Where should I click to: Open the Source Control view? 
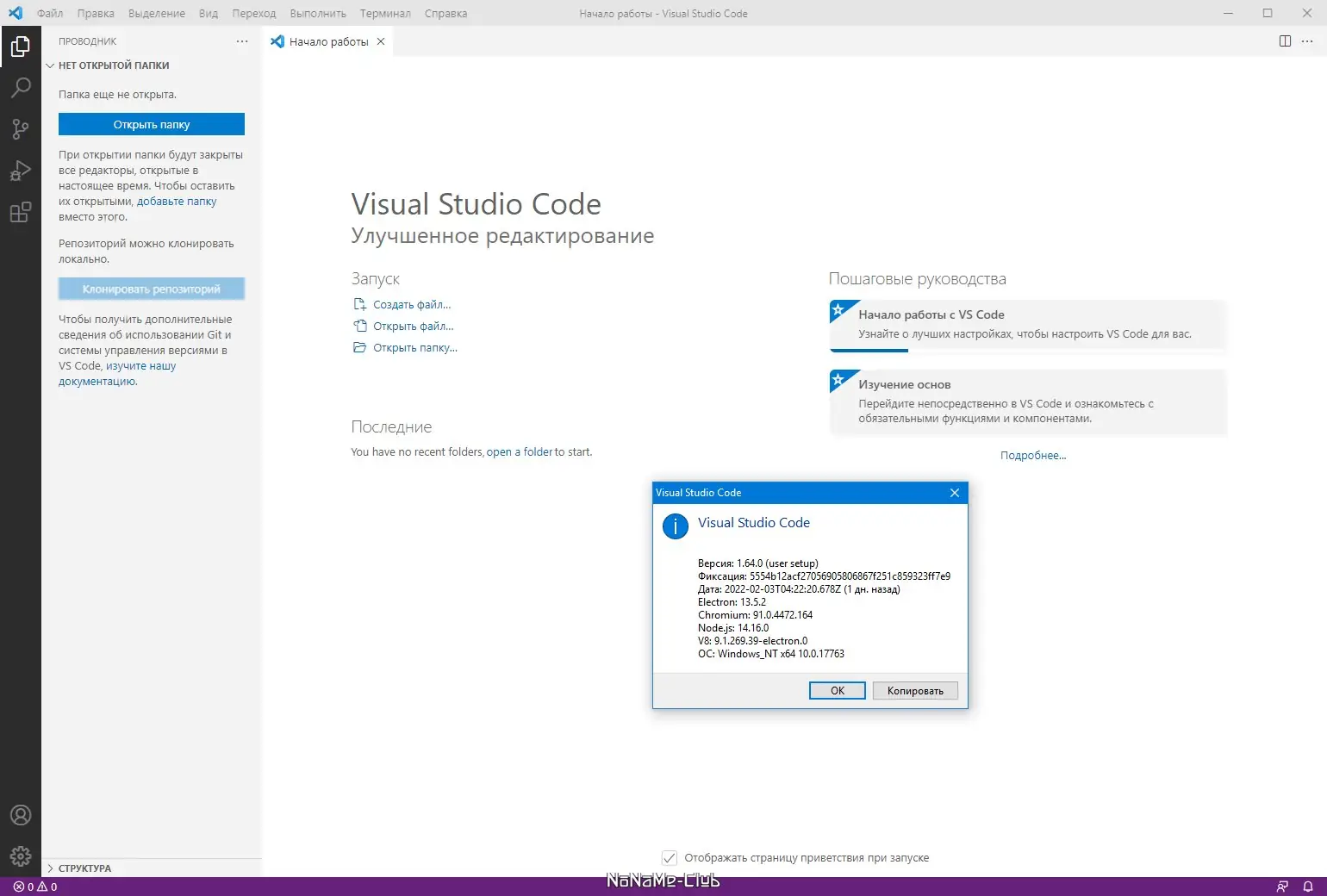coord(21,129)
